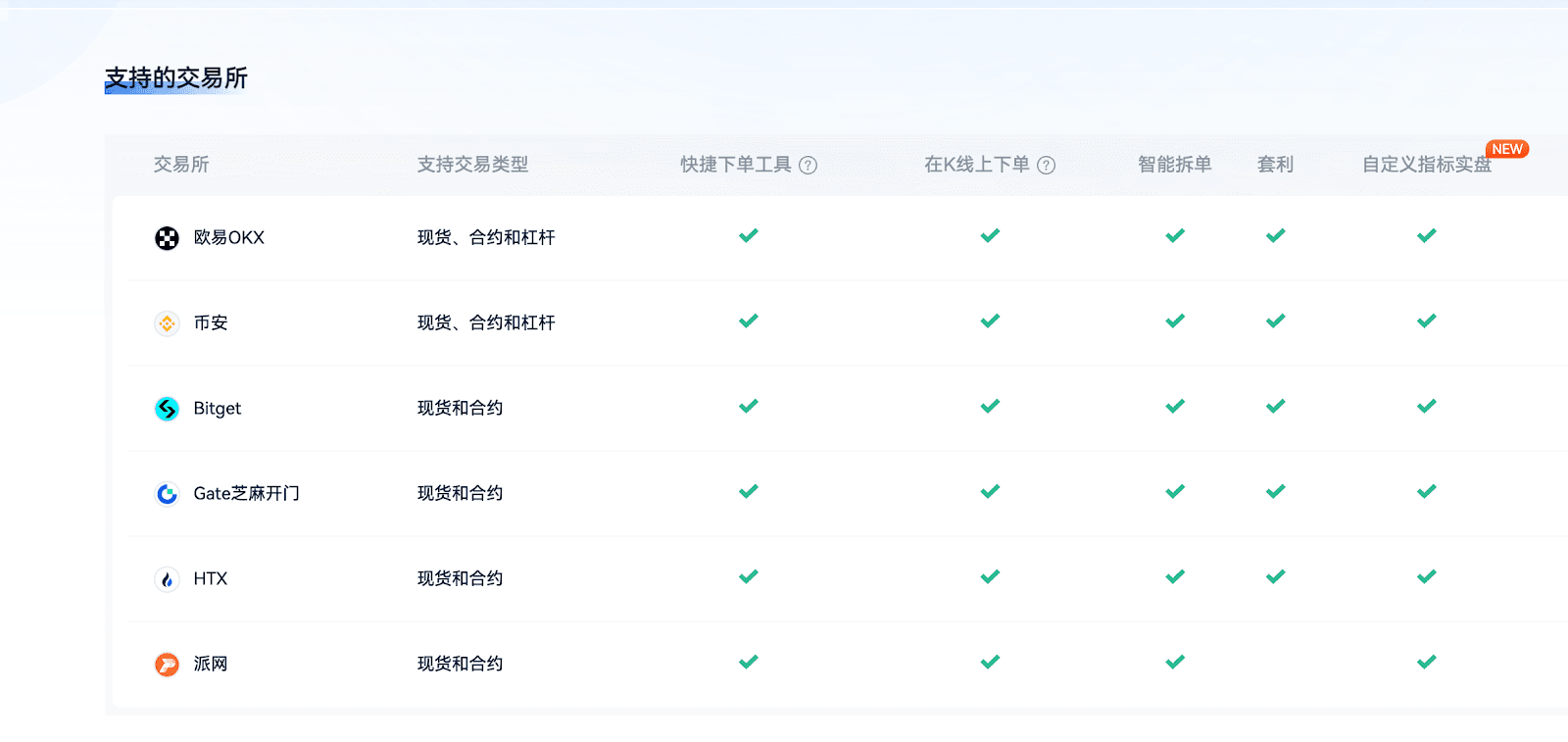Click the 在K线上下单 column header text
The width and height of the screenshot is (1568, 742).
(977, 165)
